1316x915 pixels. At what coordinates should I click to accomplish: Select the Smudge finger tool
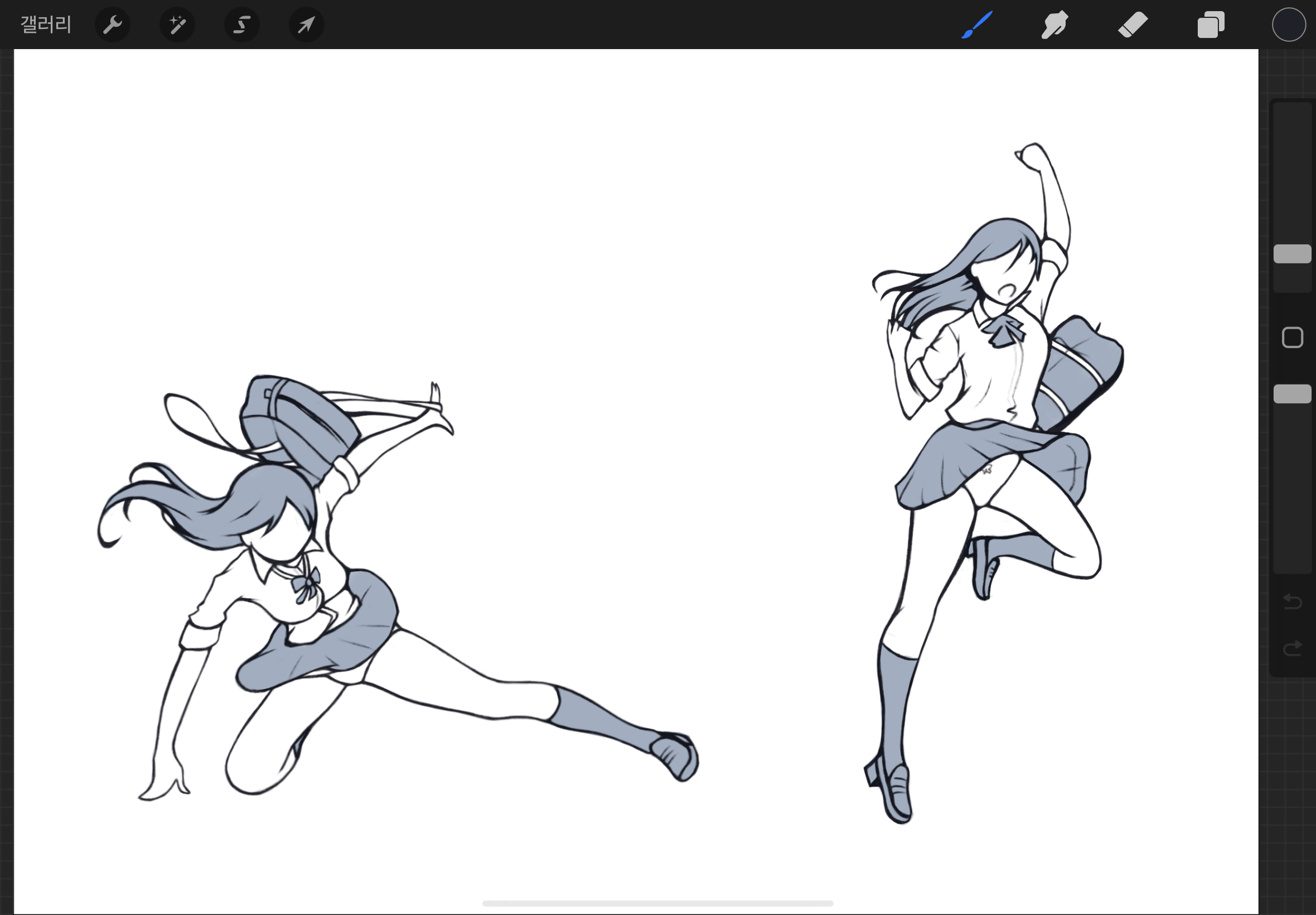click(1054, 25)
